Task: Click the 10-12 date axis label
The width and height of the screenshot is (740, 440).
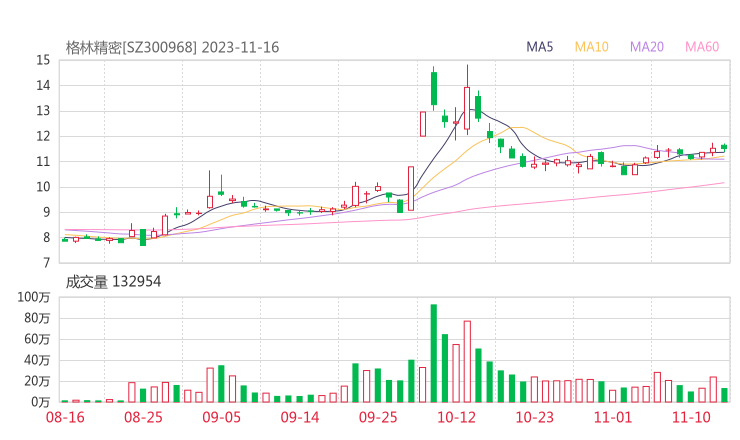Action: (456, 417)
